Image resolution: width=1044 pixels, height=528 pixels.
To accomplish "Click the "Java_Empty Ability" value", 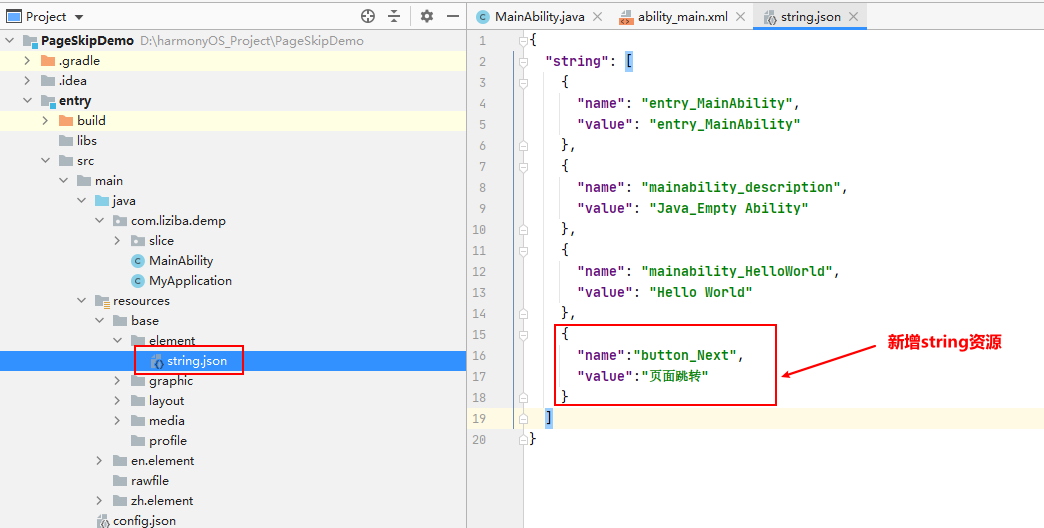I will (x=728, y=208).
